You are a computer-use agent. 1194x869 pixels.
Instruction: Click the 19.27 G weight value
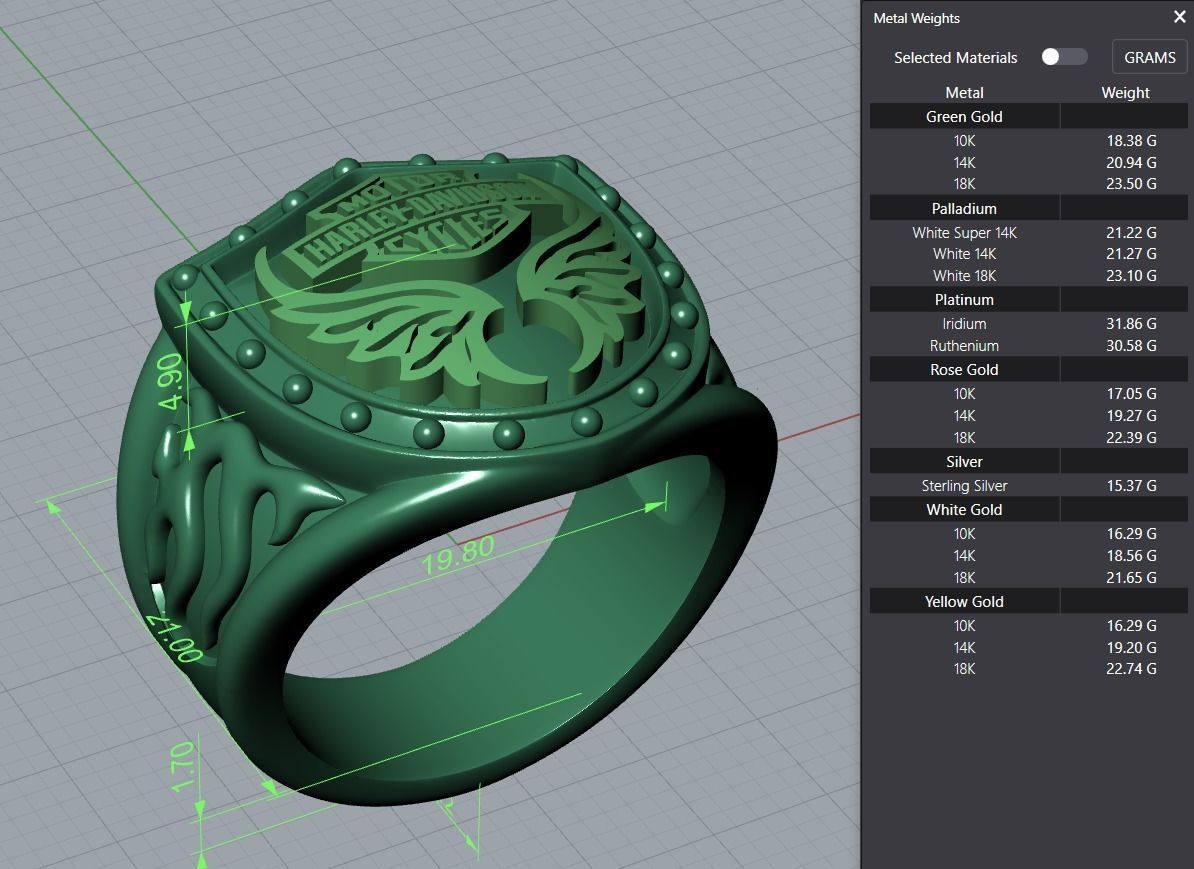pyautogui.click(x=1131, y=416)
